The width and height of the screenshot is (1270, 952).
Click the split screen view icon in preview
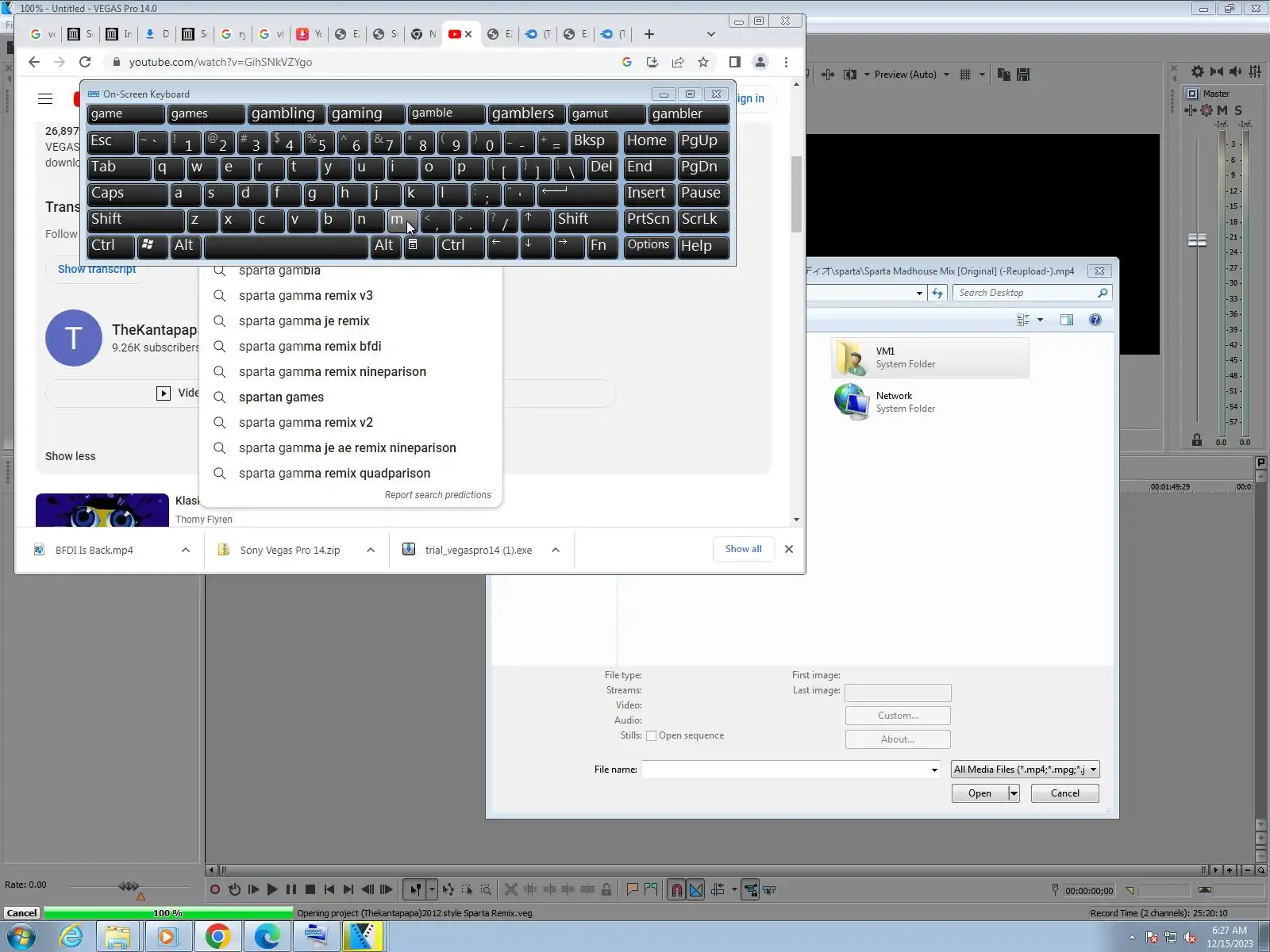click(849, 75)
